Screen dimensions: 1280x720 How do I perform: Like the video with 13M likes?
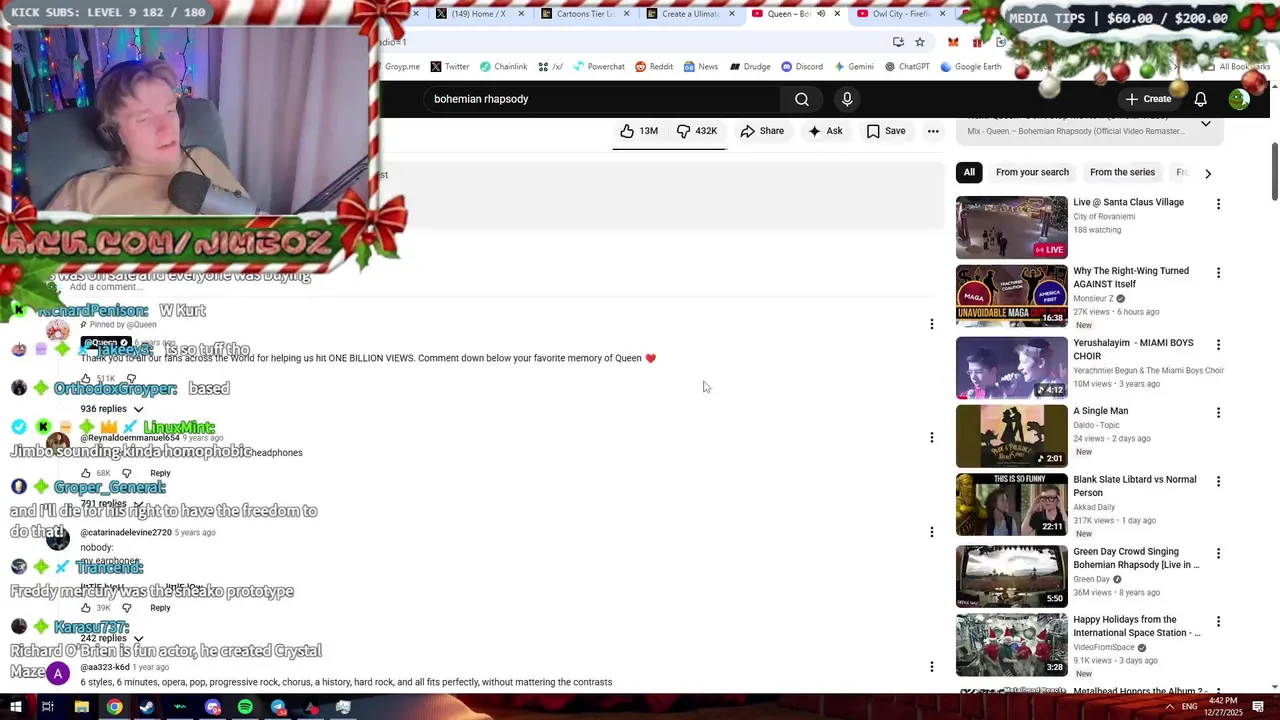(x=638, y=131)
